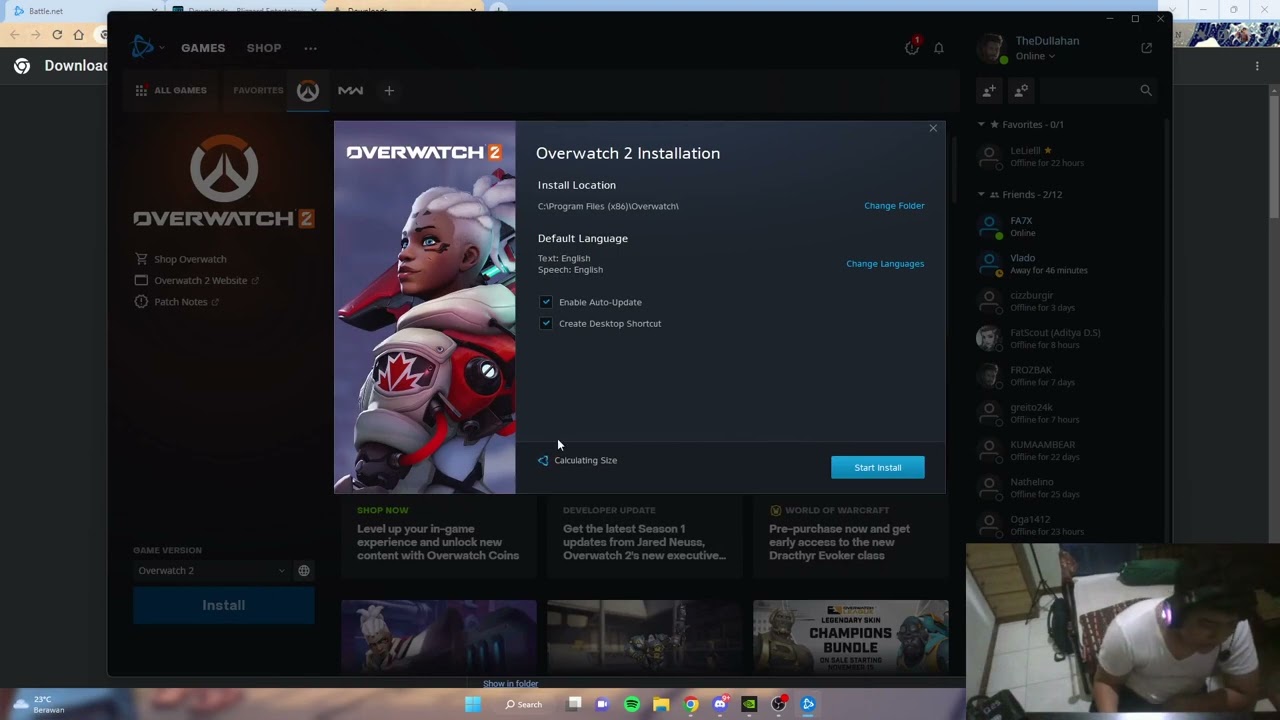Screen dimensions: 1280x720
Task: Click Start Install button
Action: tap(878, 467)
